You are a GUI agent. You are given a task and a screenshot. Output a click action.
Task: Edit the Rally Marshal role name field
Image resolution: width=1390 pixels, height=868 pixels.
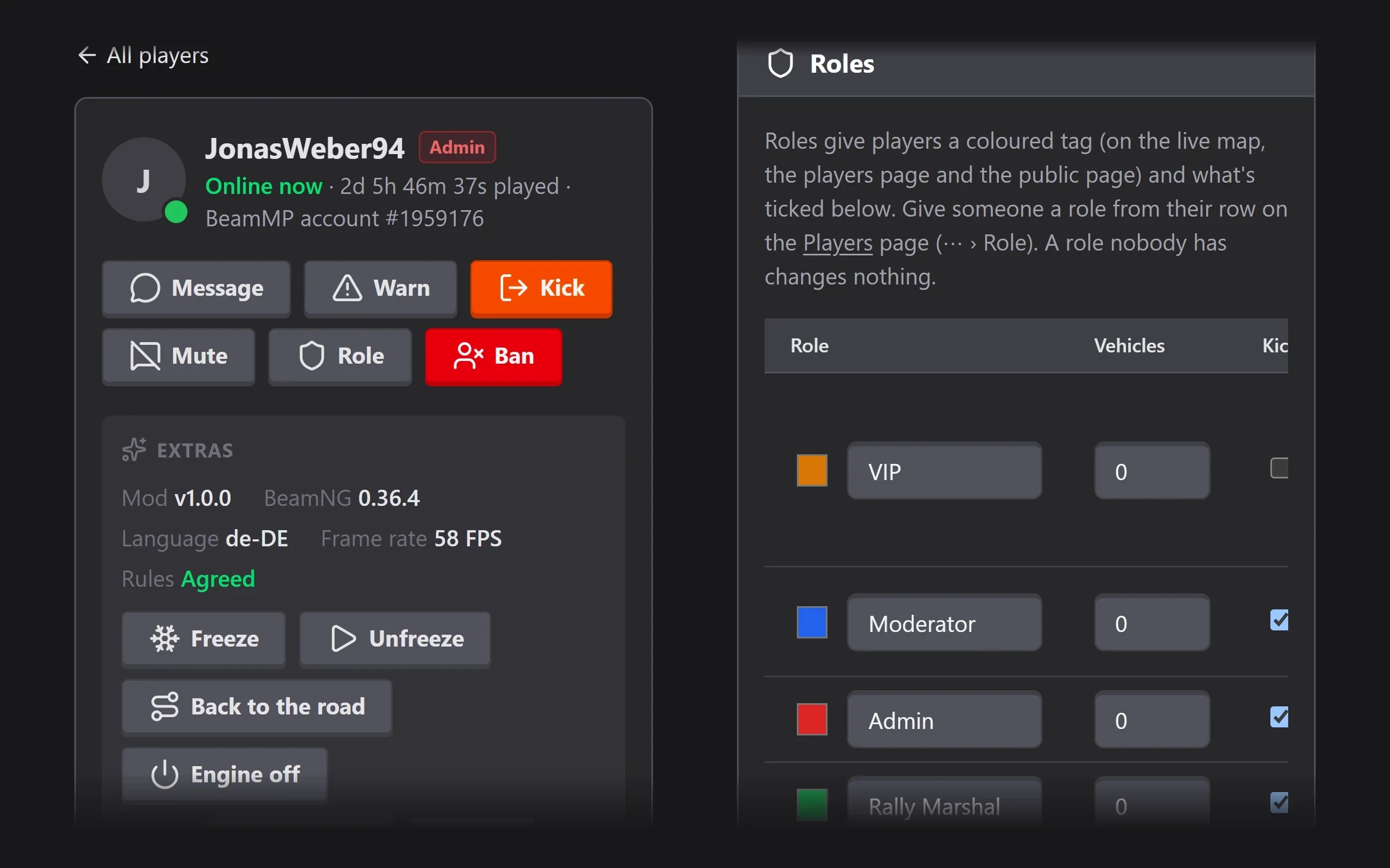tap(944, 802)
